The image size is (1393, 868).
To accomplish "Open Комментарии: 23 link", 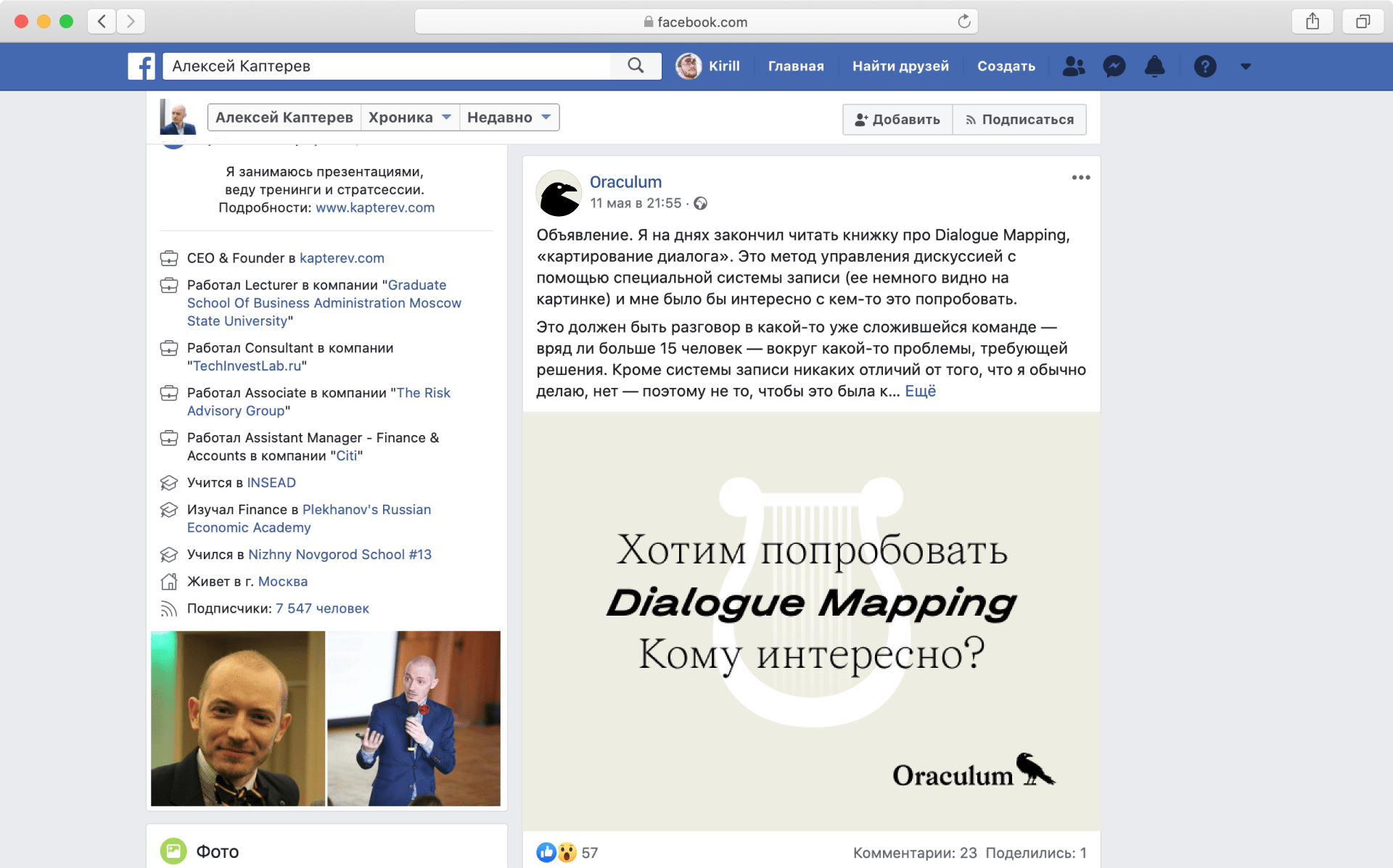I will pyautogui.click(x=915, y=853).
